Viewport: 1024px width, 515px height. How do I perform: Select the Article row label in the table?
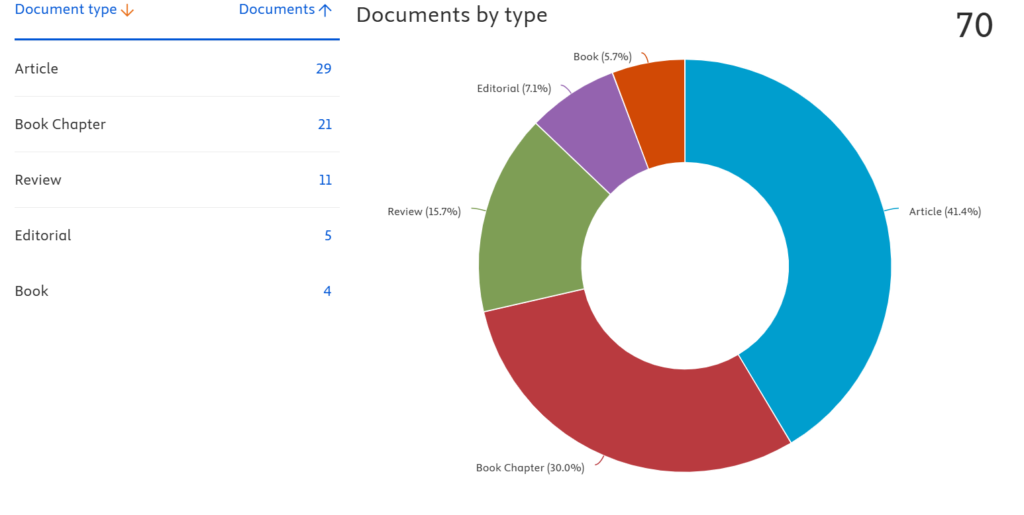tap(37, 69)
